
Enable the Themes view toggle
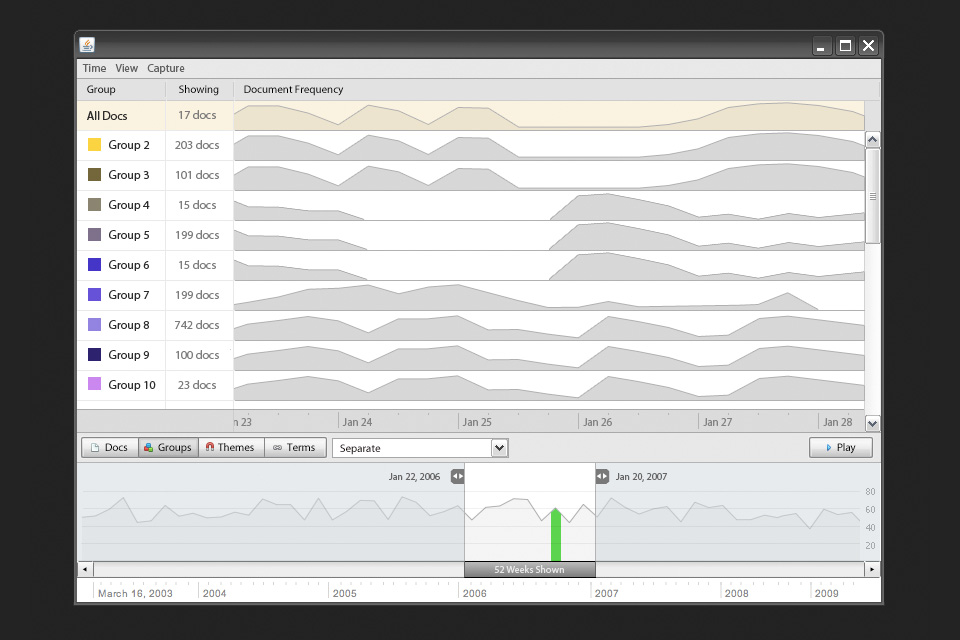(x=230, y=448)
